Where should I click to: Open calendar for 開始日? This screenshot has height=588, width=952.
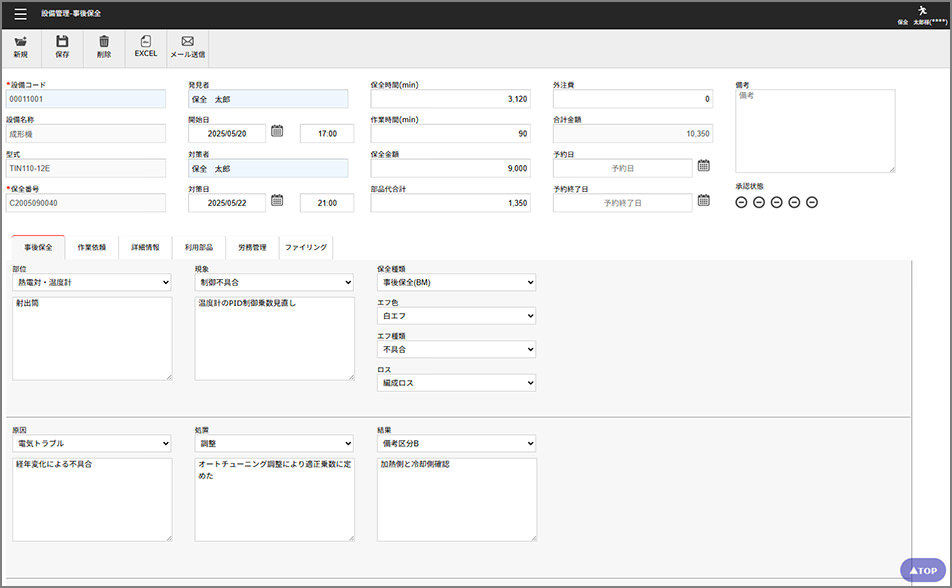[x=277, y=131]
